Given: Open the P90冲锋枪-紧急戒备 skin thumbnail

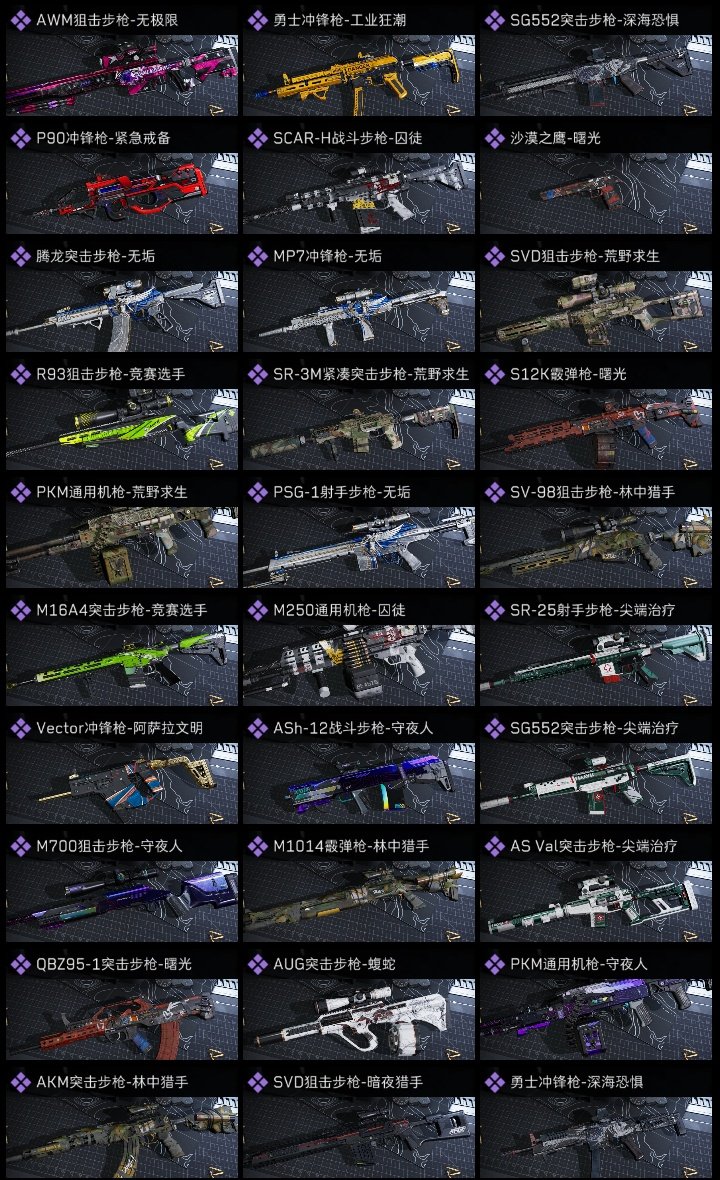Looking at the screenshot, I should (122, 194).
